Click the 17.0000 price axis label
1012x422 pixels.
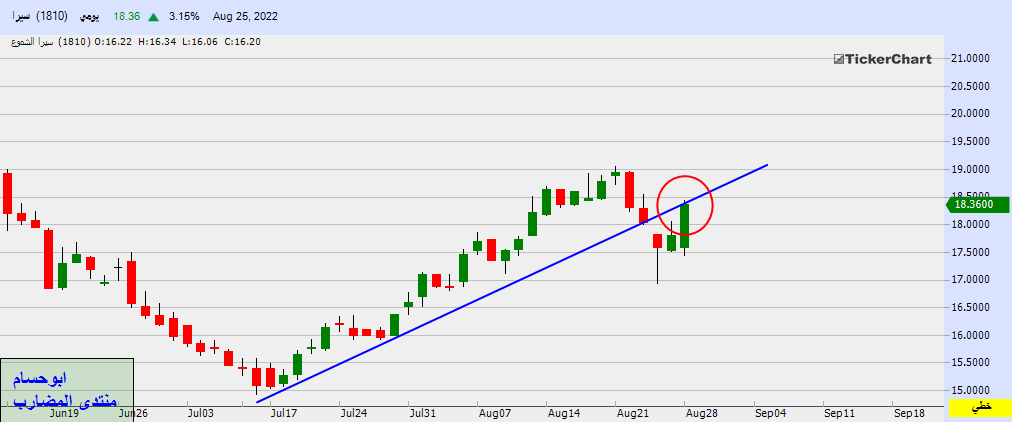tap(972, 280)
